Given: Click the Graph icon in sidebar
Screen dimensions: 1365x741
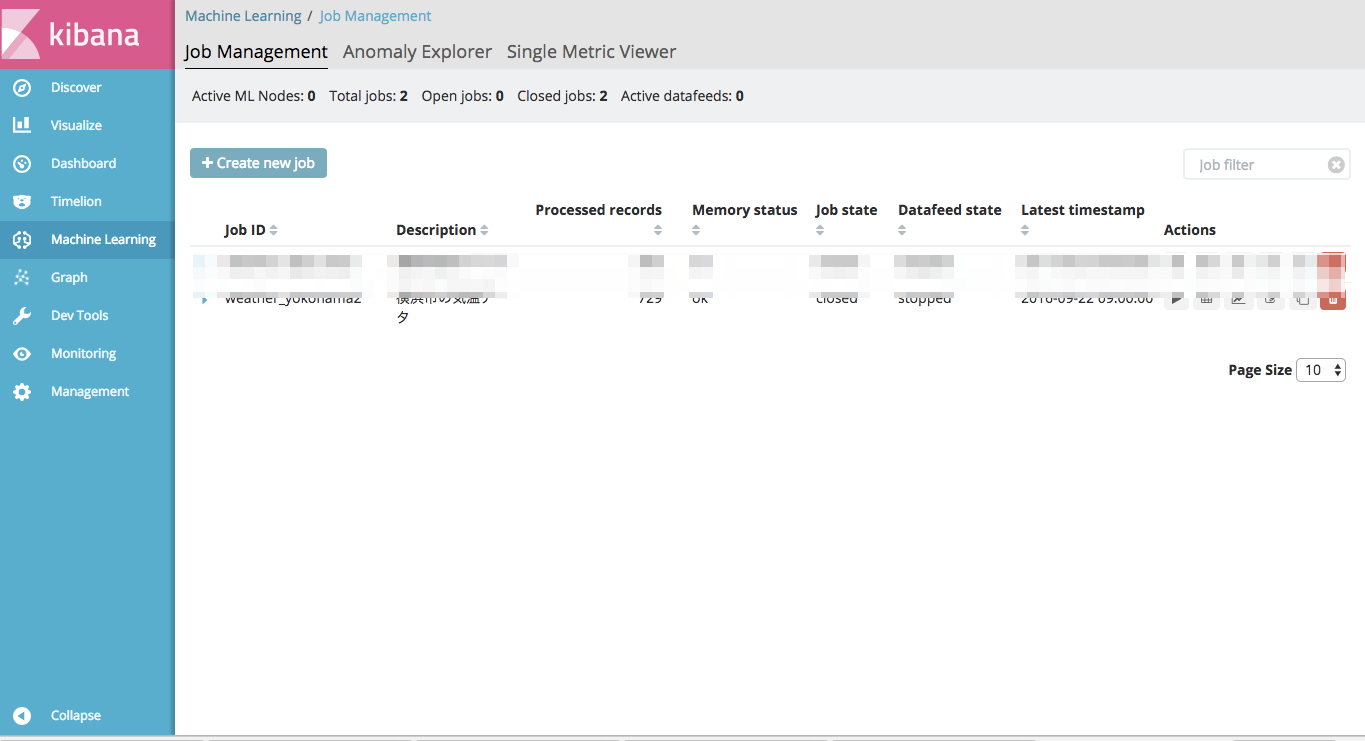Looking at the screenshot, I should click(x=22, y=278).
